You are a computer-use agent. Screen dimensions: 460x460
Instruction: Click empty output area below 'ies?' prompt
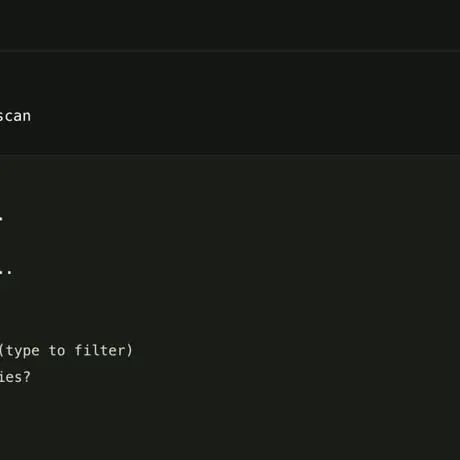230,423
